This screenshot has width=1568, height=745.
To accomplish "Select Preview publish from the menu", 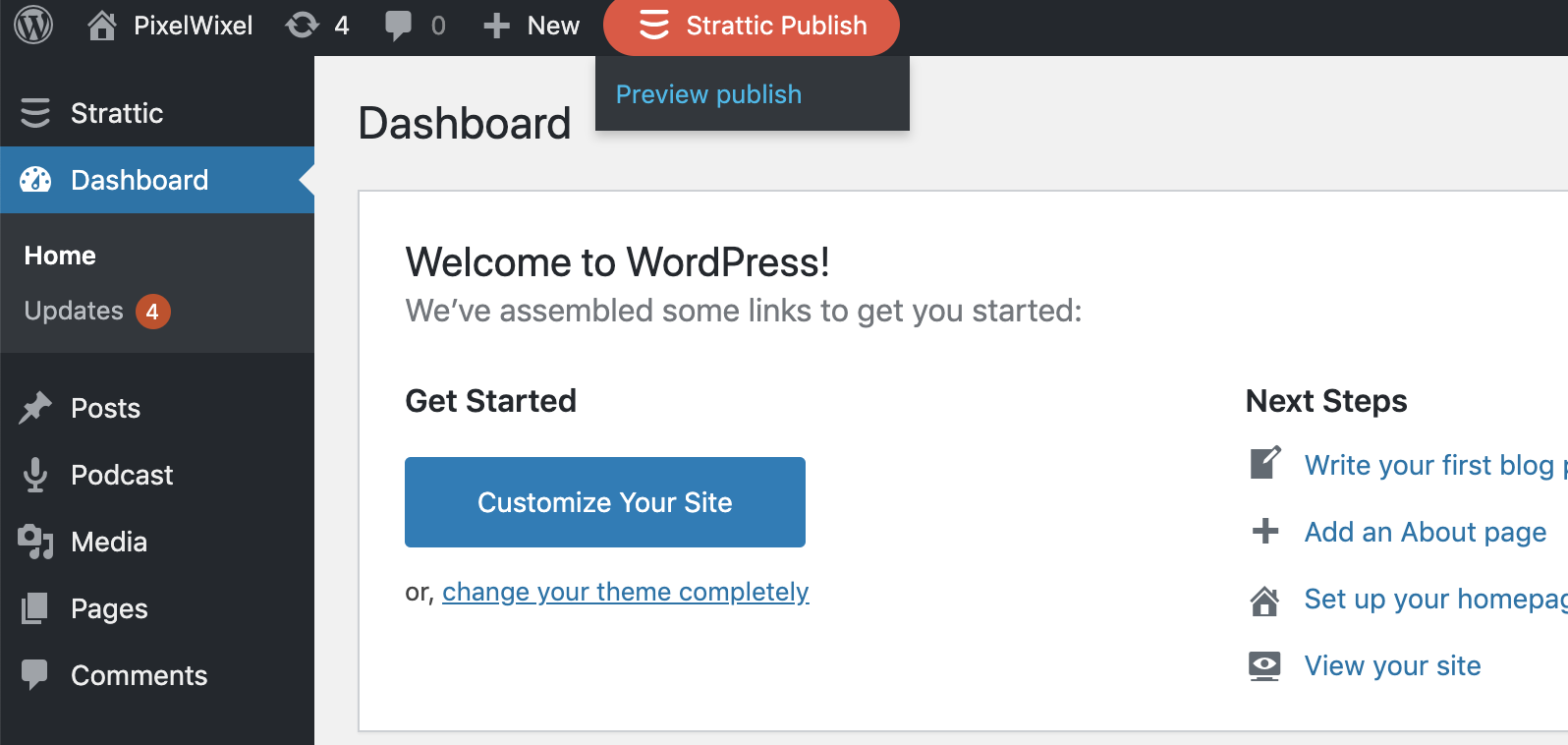I will (708, 94).
